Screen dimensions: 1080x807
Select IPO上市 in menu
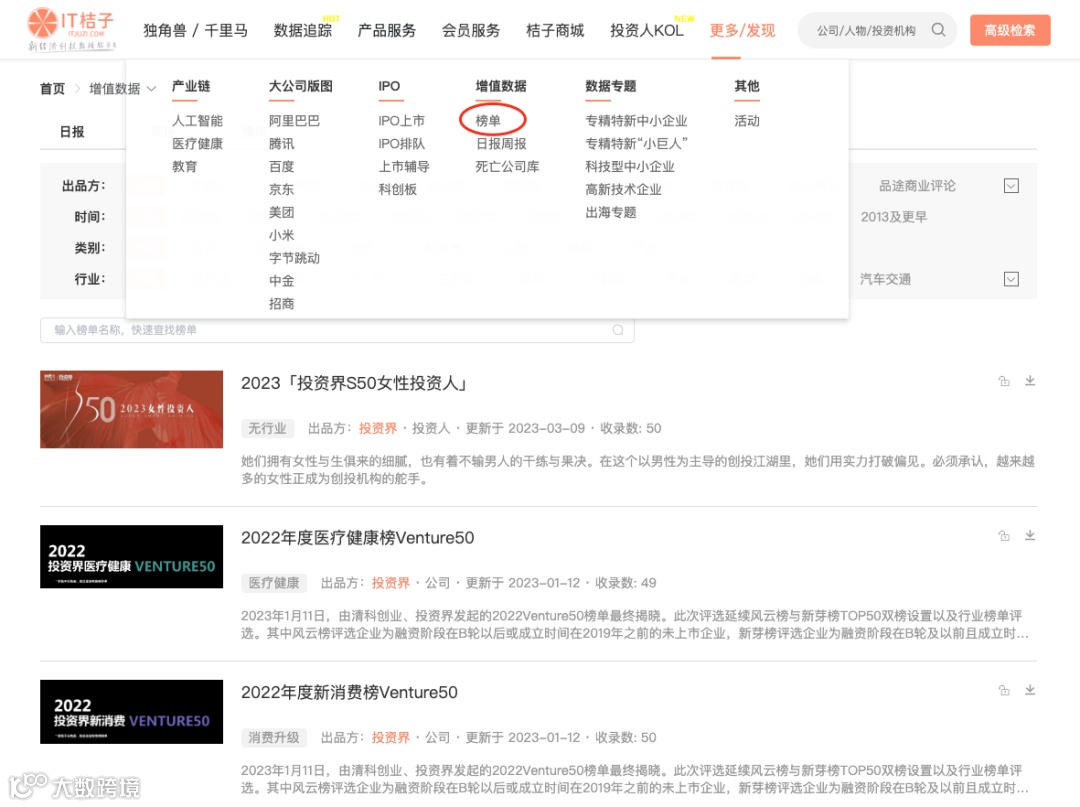pyautogui.click(x=402, y=120)
